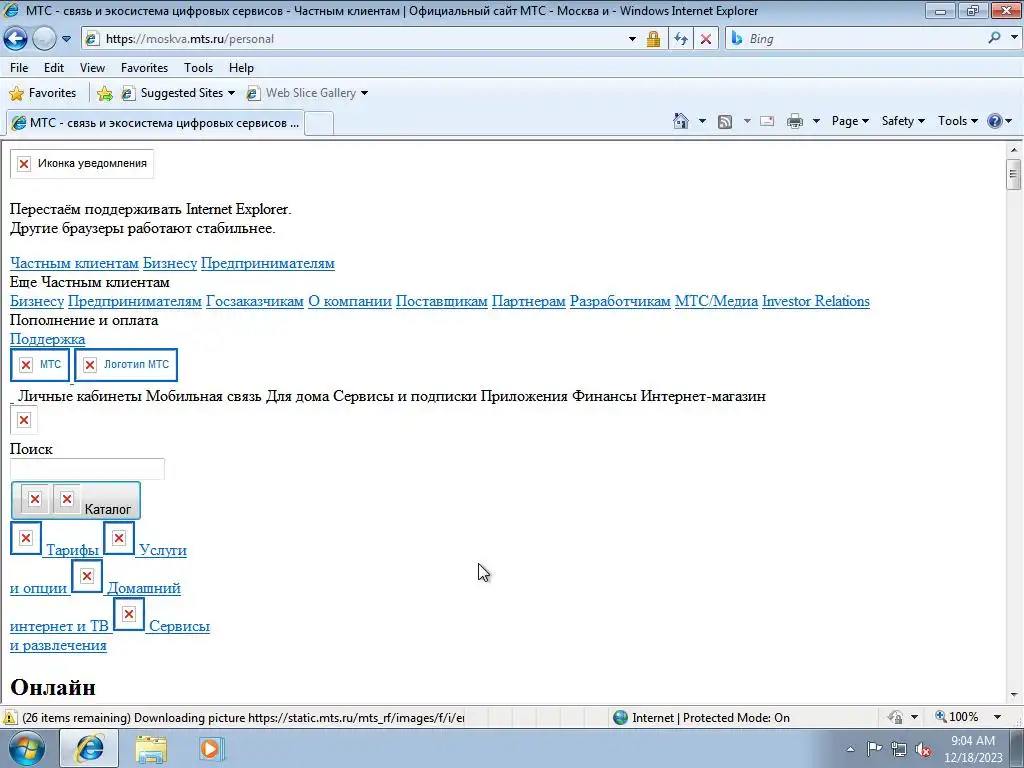
Task: Click the Поиск text input field
Action: pos(87,469)
